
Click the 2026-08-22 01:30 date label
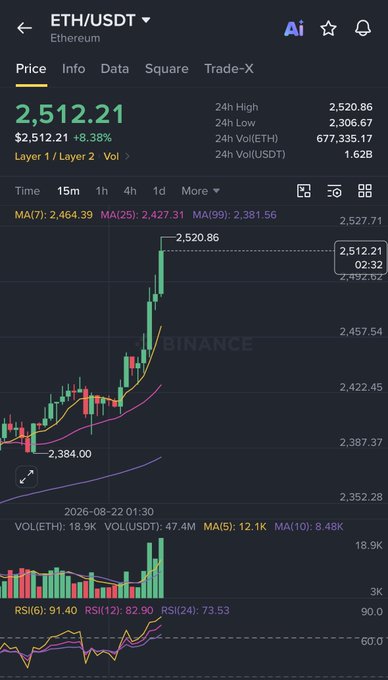pos(109,512)
